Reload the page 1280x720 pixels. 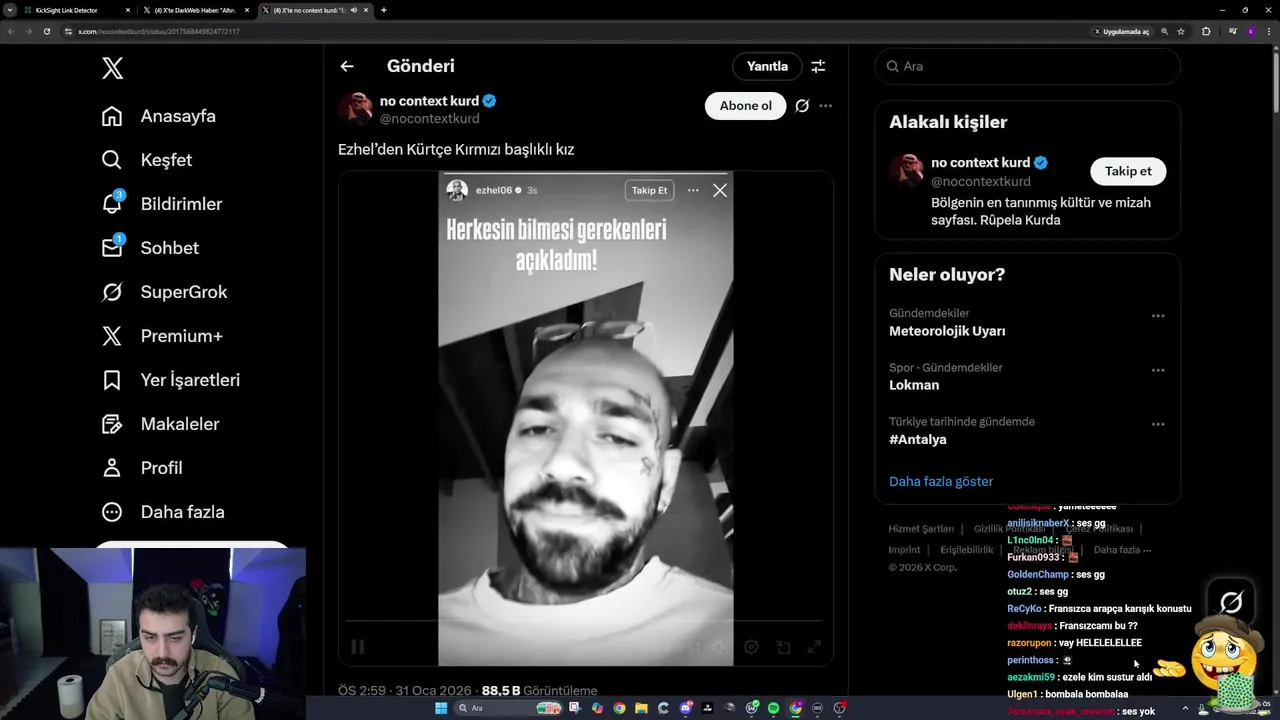pyautogui.click(x=46, y=31)
